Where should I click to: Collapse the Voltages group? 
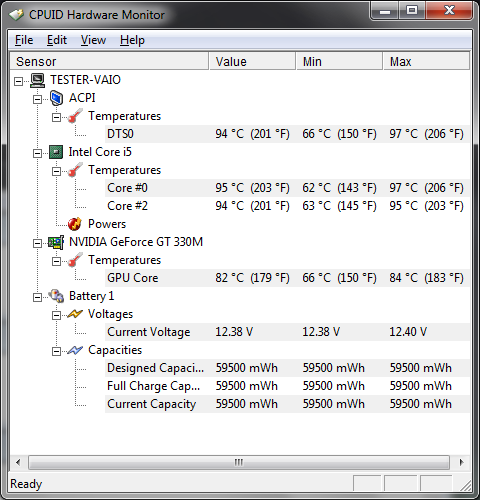56,315
